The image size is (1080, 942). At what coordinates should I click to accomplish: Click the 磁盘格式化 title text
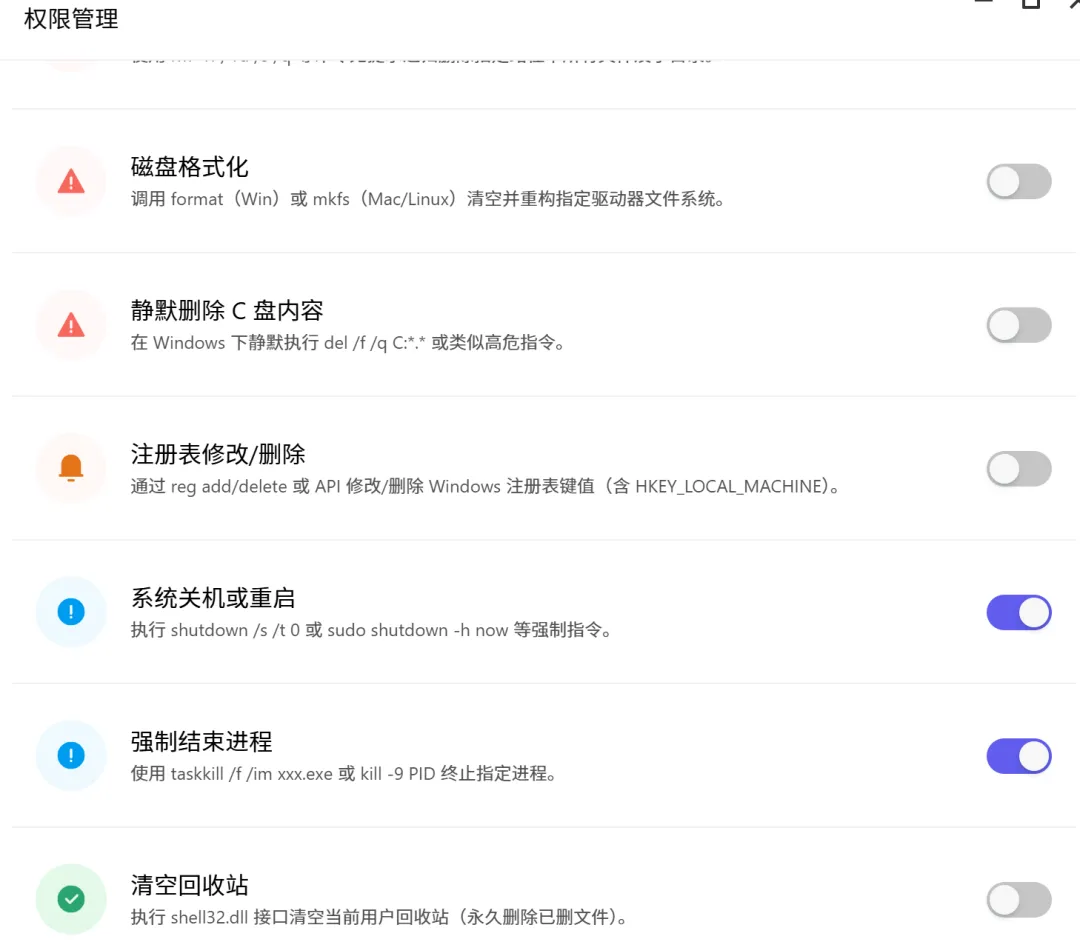tap(189, 167)
